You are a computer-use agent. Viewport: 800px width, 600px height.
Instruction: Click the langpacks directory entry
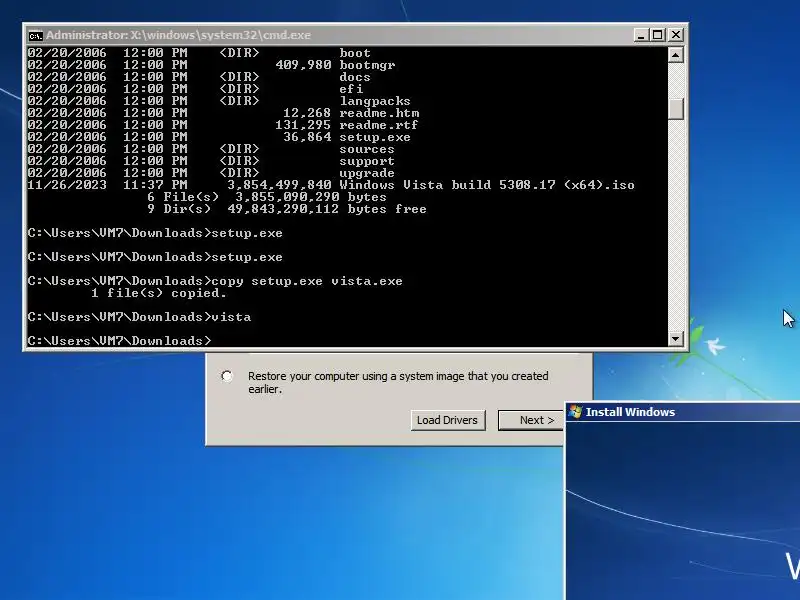point(375,101)
